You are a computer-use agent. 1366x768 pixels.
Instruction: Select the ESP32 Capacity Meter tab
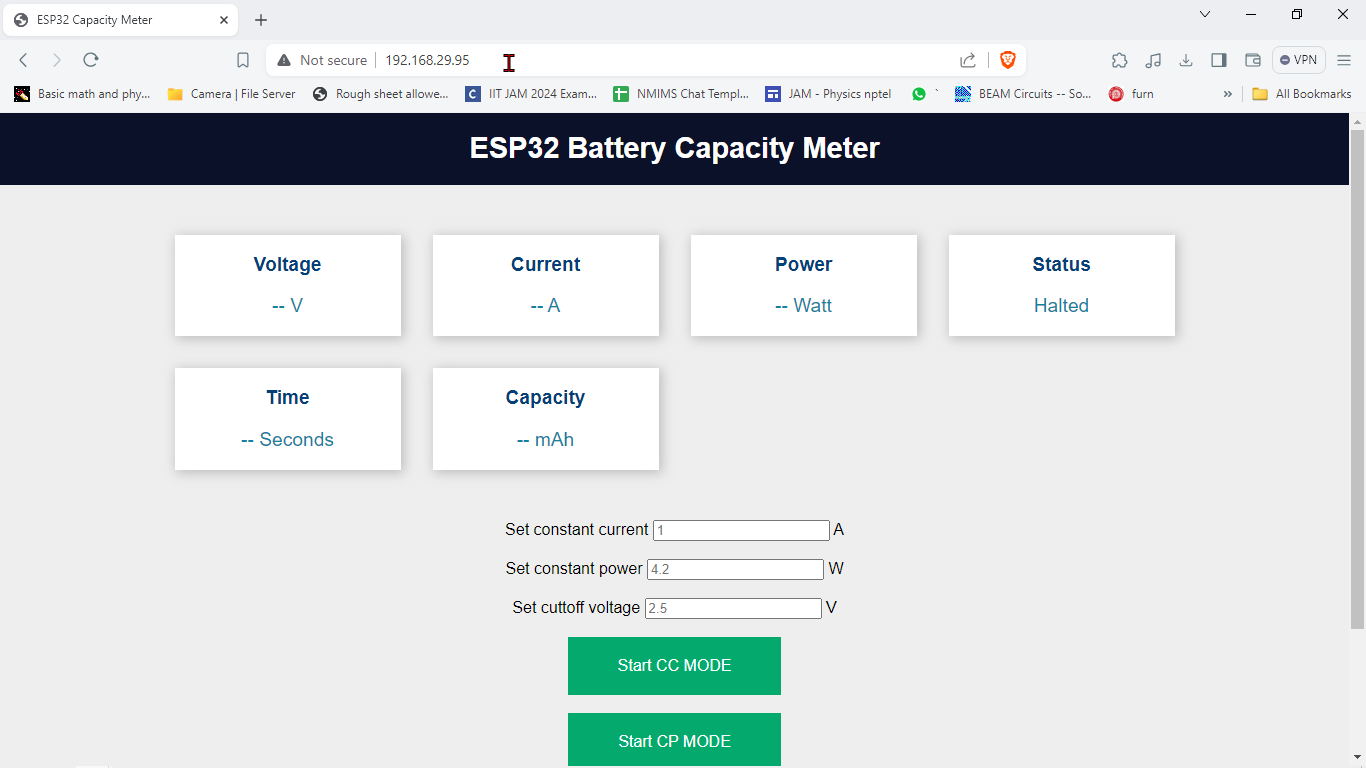(x=120, y=20)
